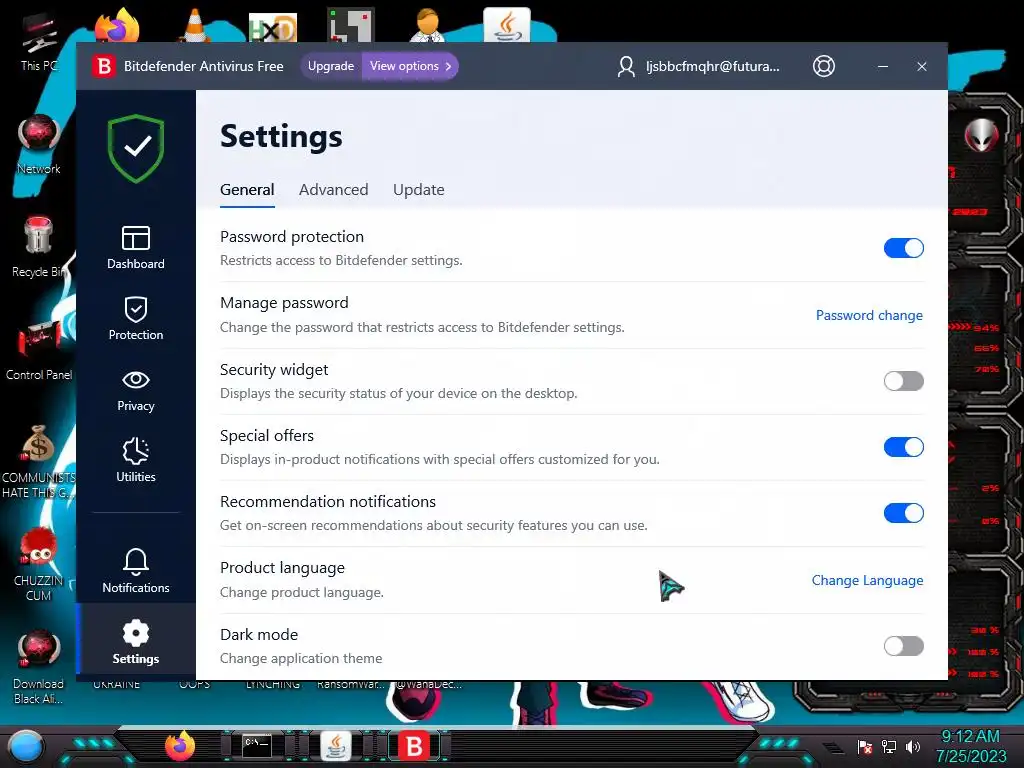The image size is (1024, 768).
Task: Turn off Recommendation notifications switch
Action: tap(903, 513)
